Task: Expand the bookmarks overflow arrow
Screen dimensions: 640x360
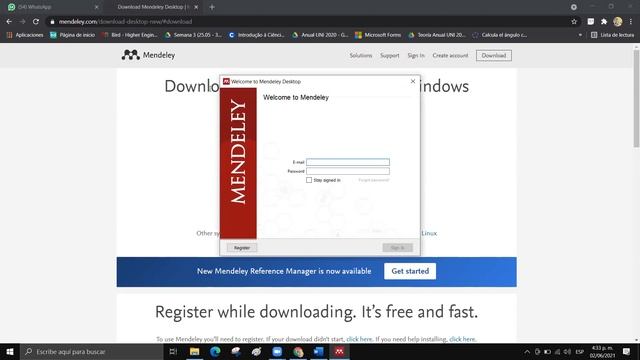Action: pos(580,35)
